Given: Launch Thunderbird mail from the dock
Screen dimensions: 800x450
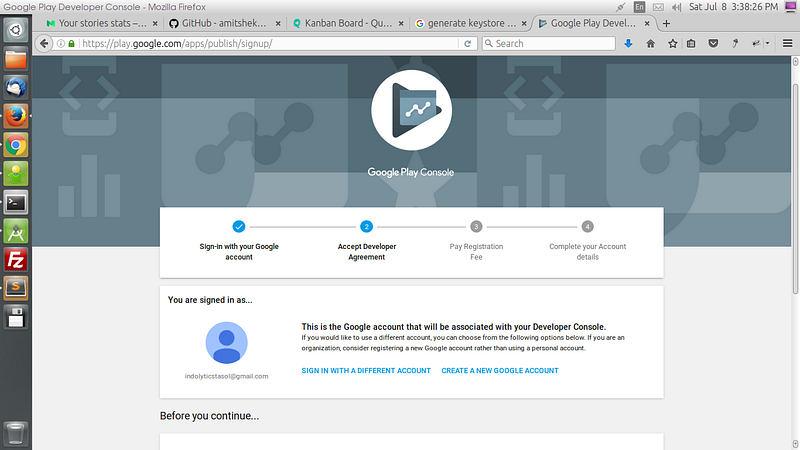Looking at the screenshot, I should (16, 88).
